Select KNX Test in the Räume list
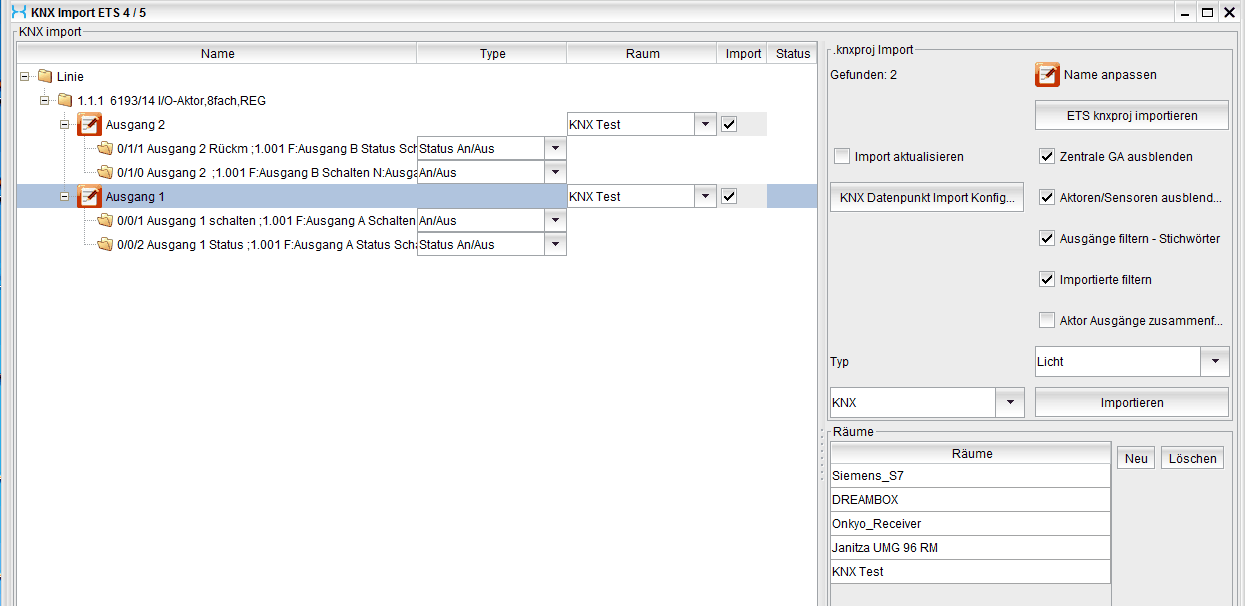 [971, 571]
